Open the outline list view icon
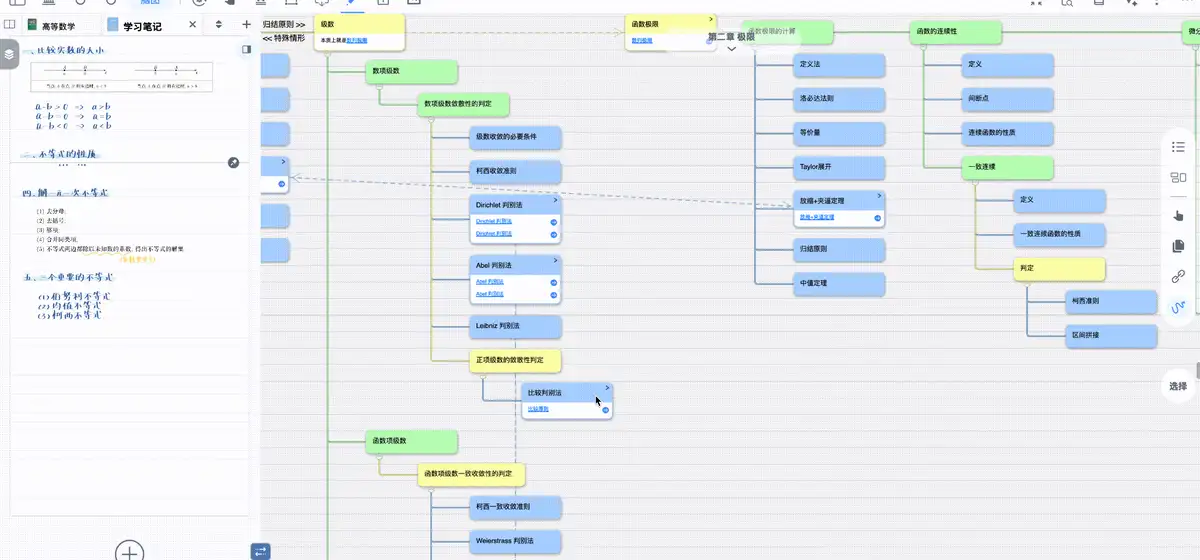Image resolution: width=1200 pixels, height=560 pixels. point(1178,147)
